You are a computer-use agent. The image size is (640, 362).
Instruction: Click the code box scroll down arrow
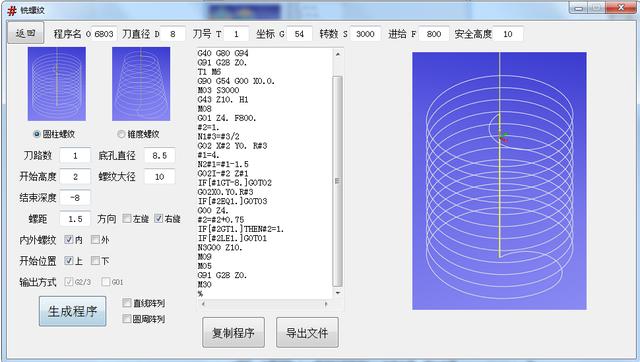(338, 293)
